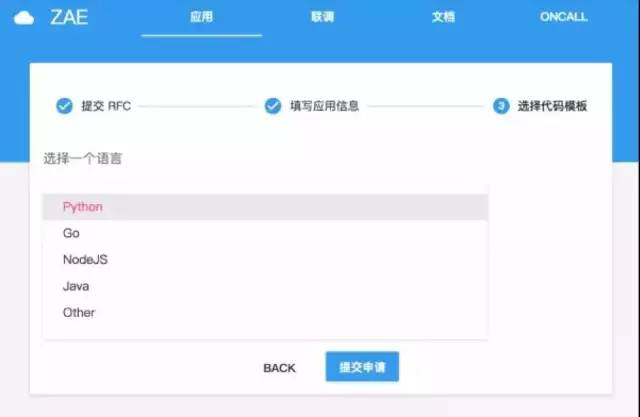Click the BACK button

click(280, 368)
